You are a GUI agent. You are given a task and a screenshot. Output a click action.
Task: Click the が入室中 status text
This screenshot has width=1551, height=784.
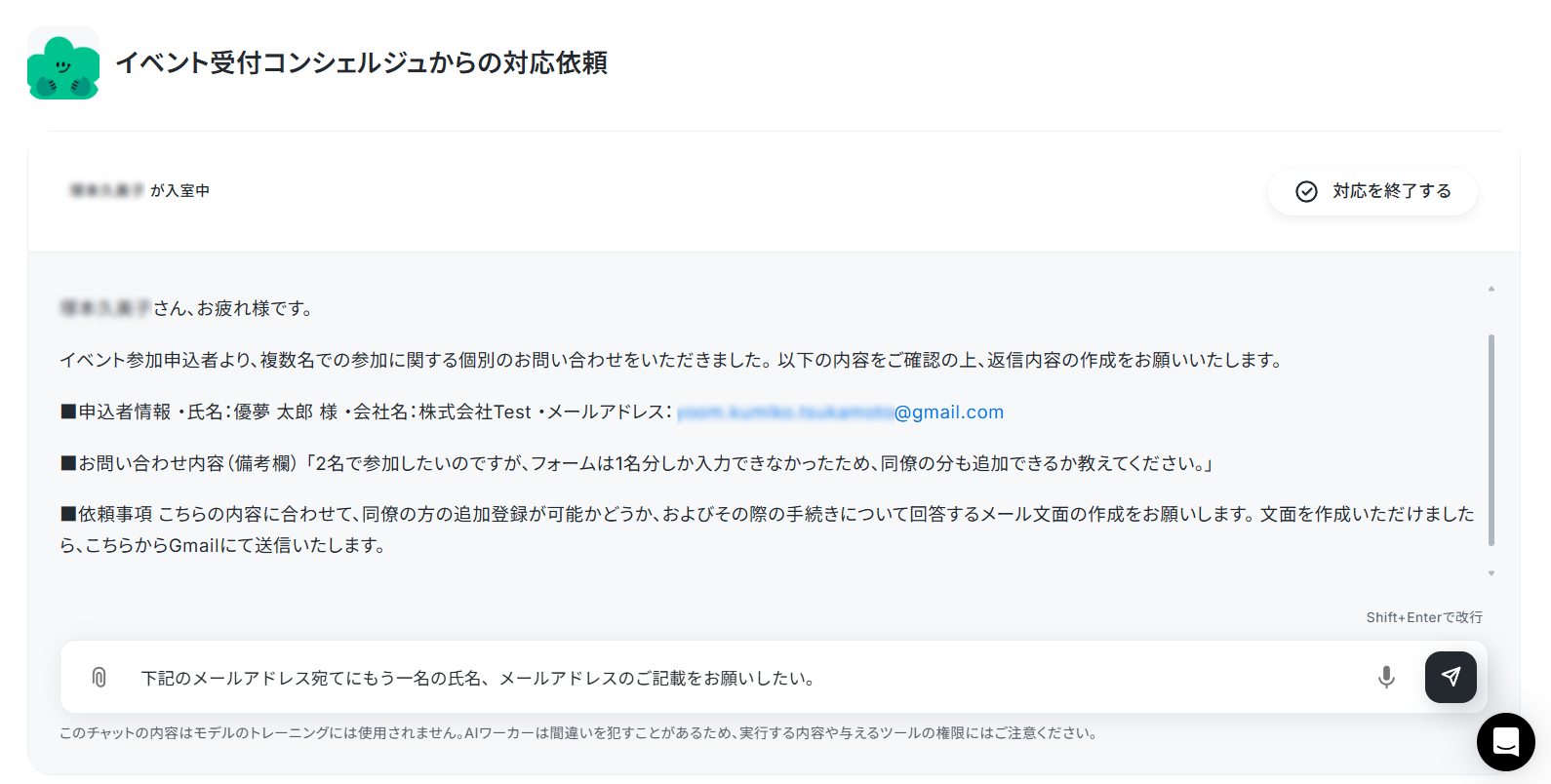179,191
